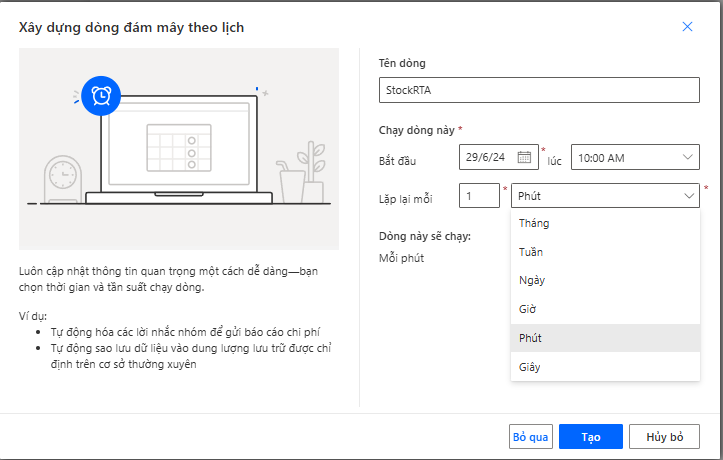Viewport: 723px width, 460px height.
Task: Click the start date field 29/6/24
Action: tap(498, 157)
